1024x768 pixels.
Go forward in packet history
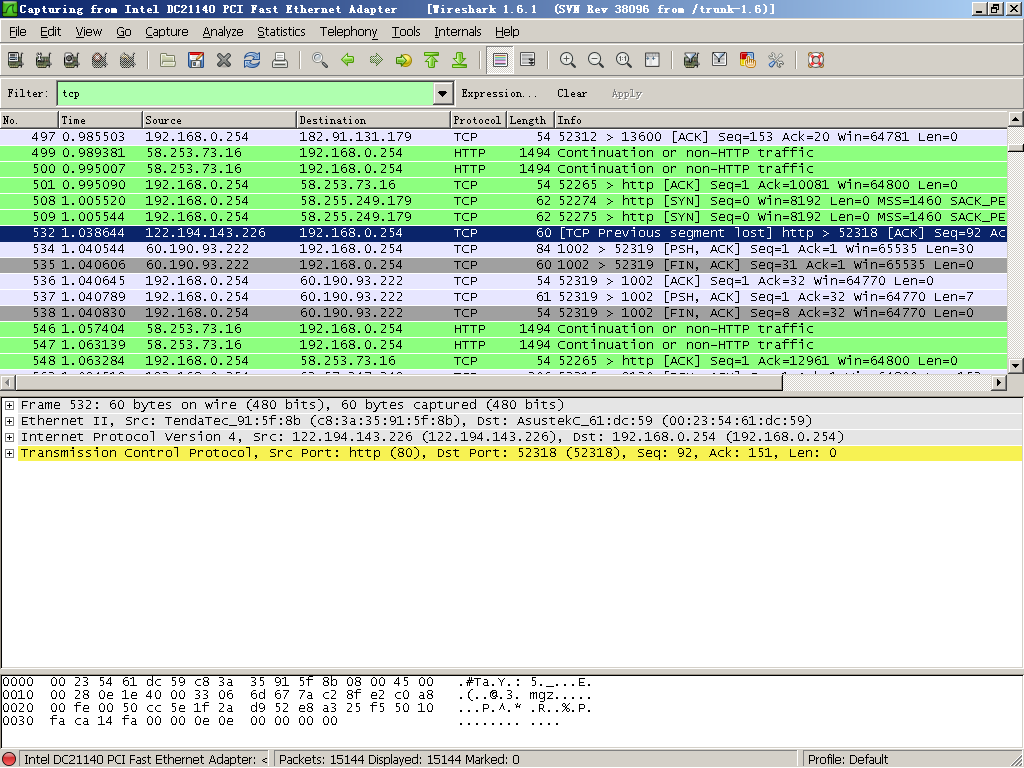pyautogui.click(x=376, y=61)
